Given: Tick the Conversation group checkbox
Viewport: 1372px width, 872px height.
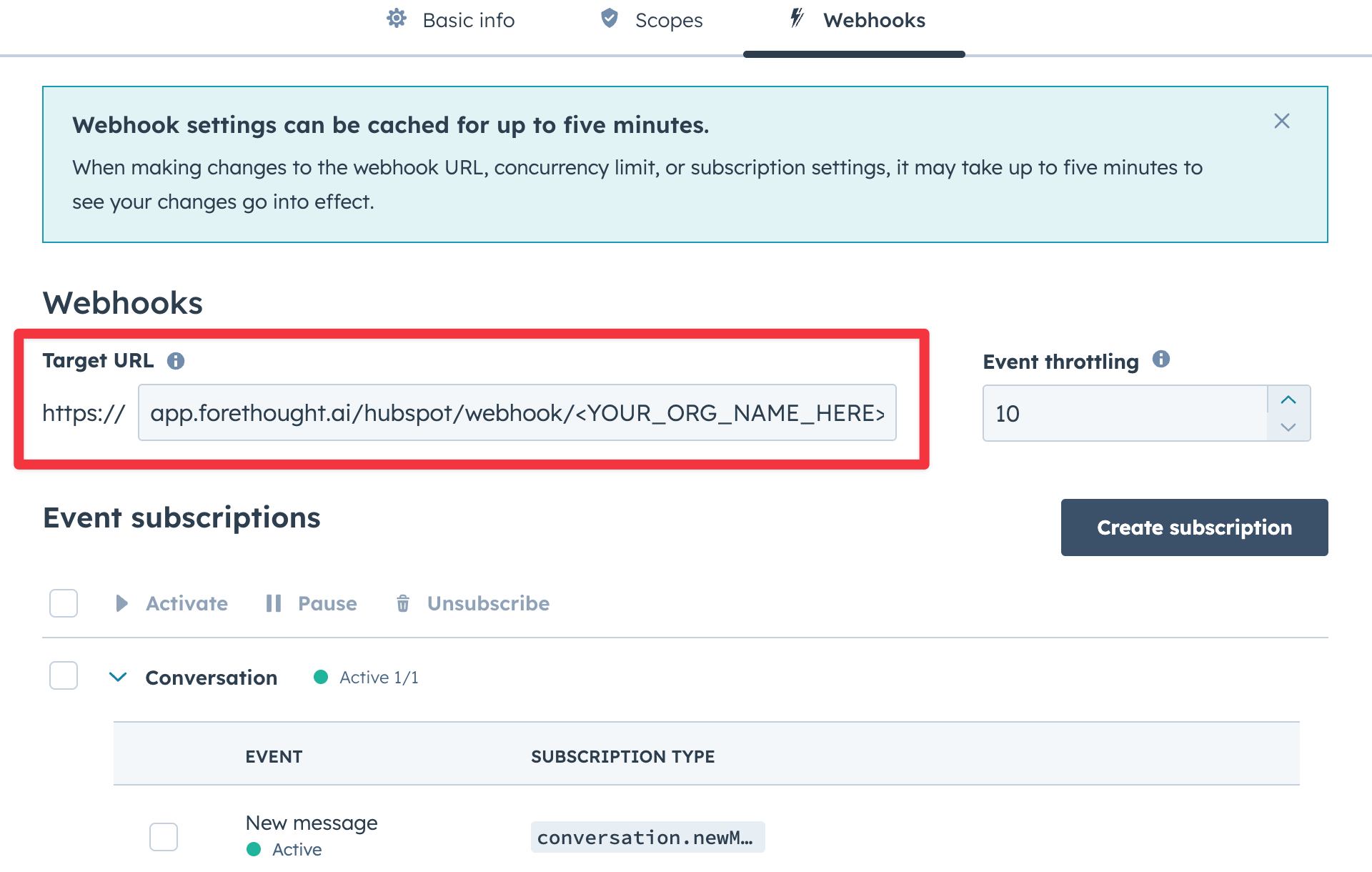Looking at the screenshot, I should [x=64, y=675].
